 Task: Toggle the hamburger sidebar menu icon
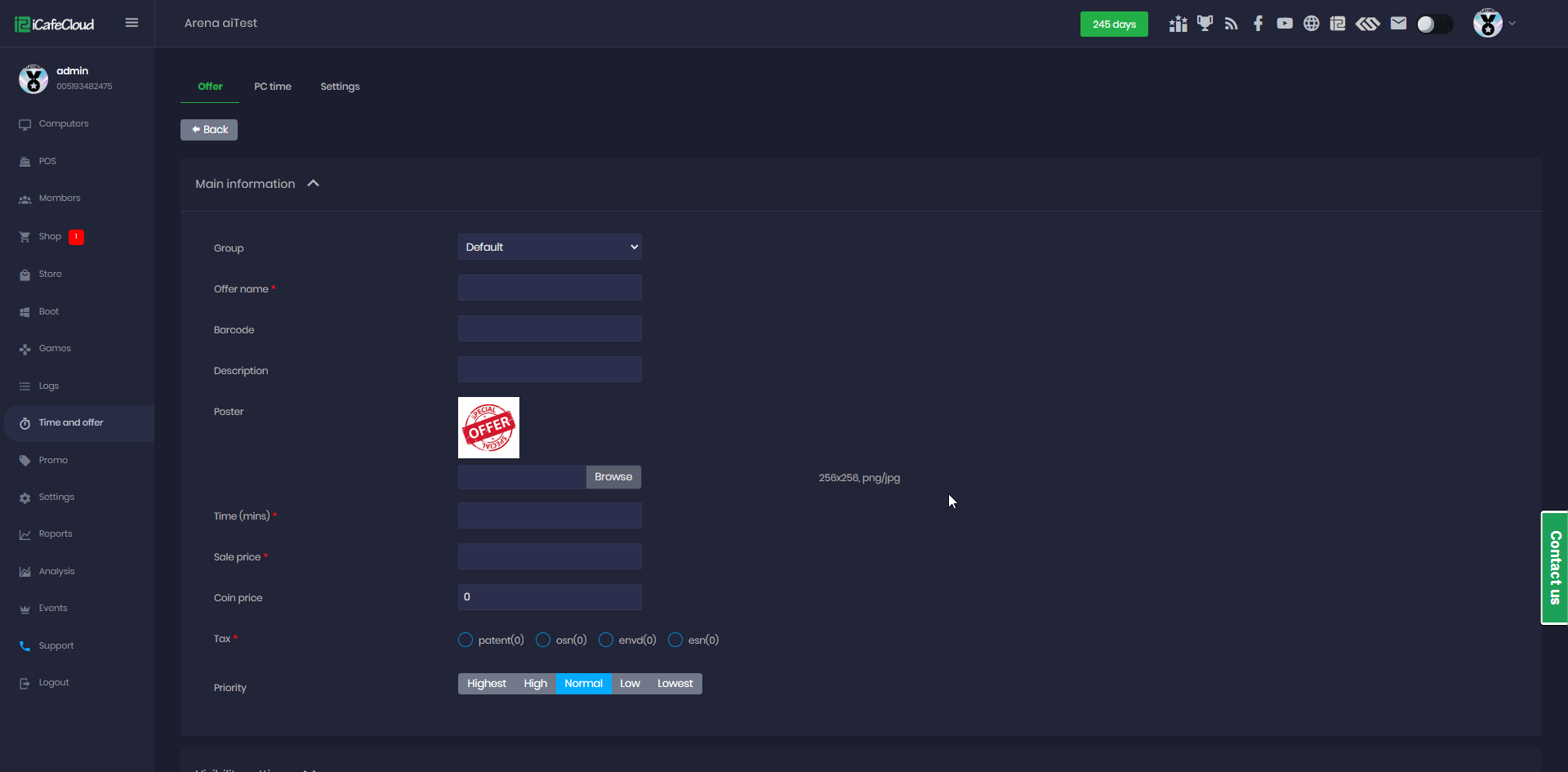(131, 23)
